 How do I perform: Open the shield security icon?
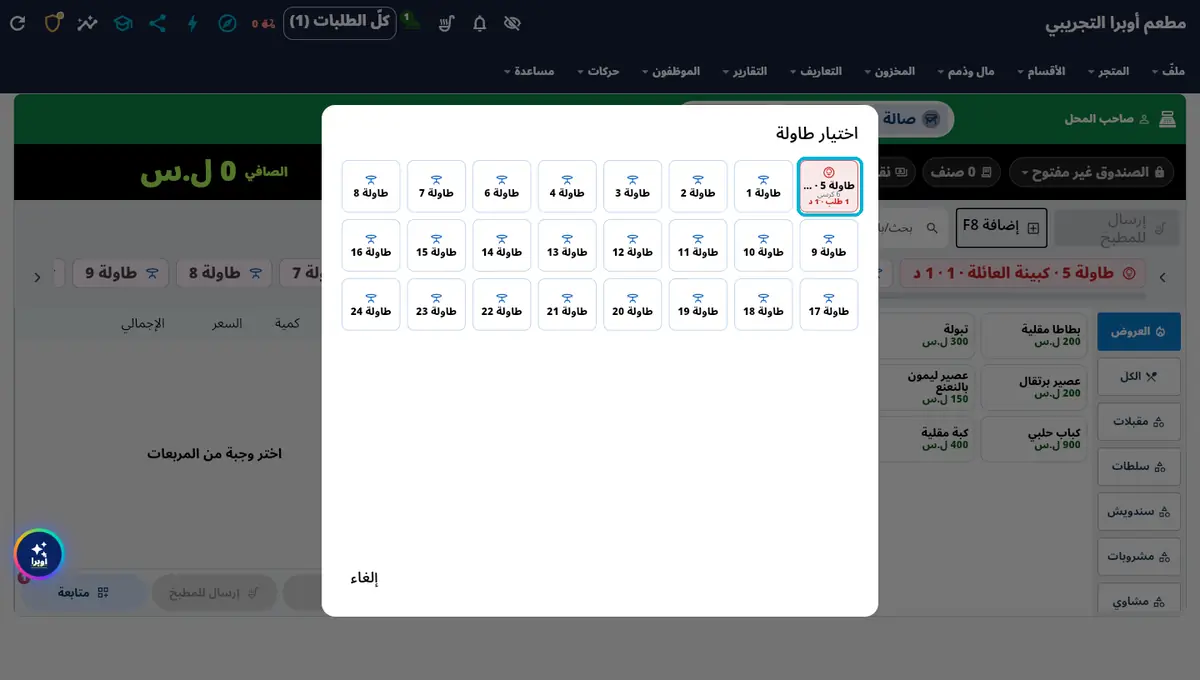(54, 23)
